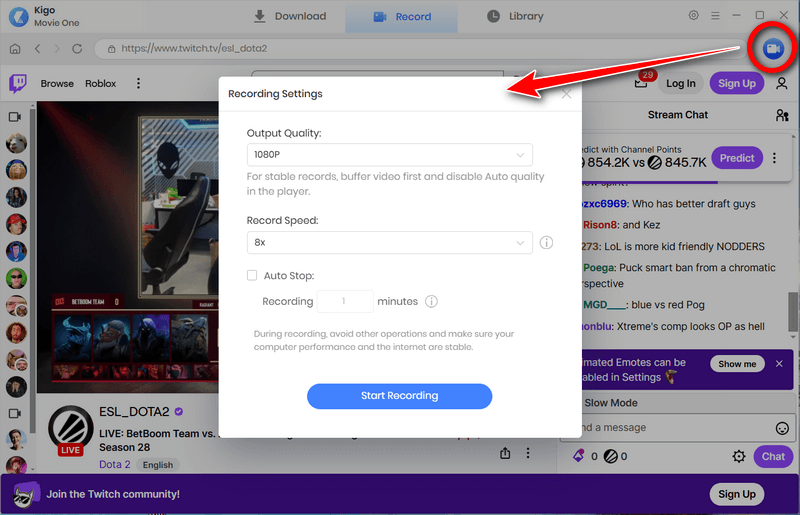This screenshot has width=800, height=515.
Task: Reload the page with the refresh icon
Action: [x=78, y=49]
